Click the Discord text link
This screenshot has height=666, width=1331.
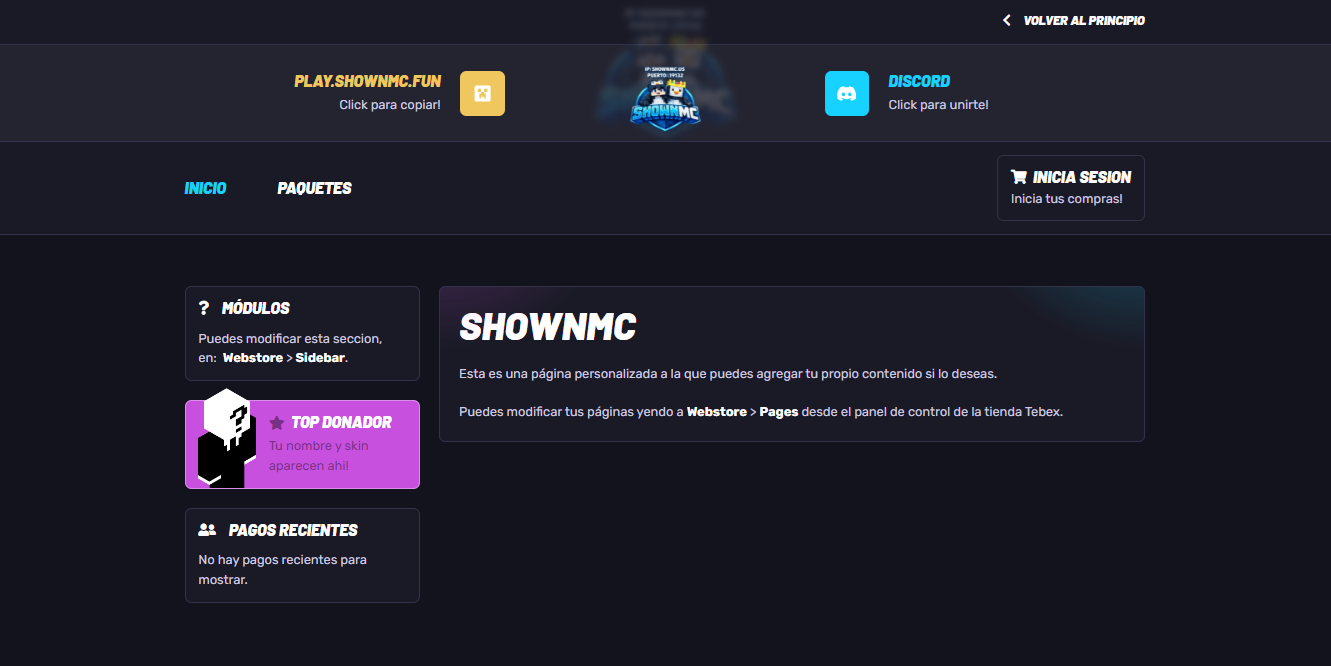point(919,81)
